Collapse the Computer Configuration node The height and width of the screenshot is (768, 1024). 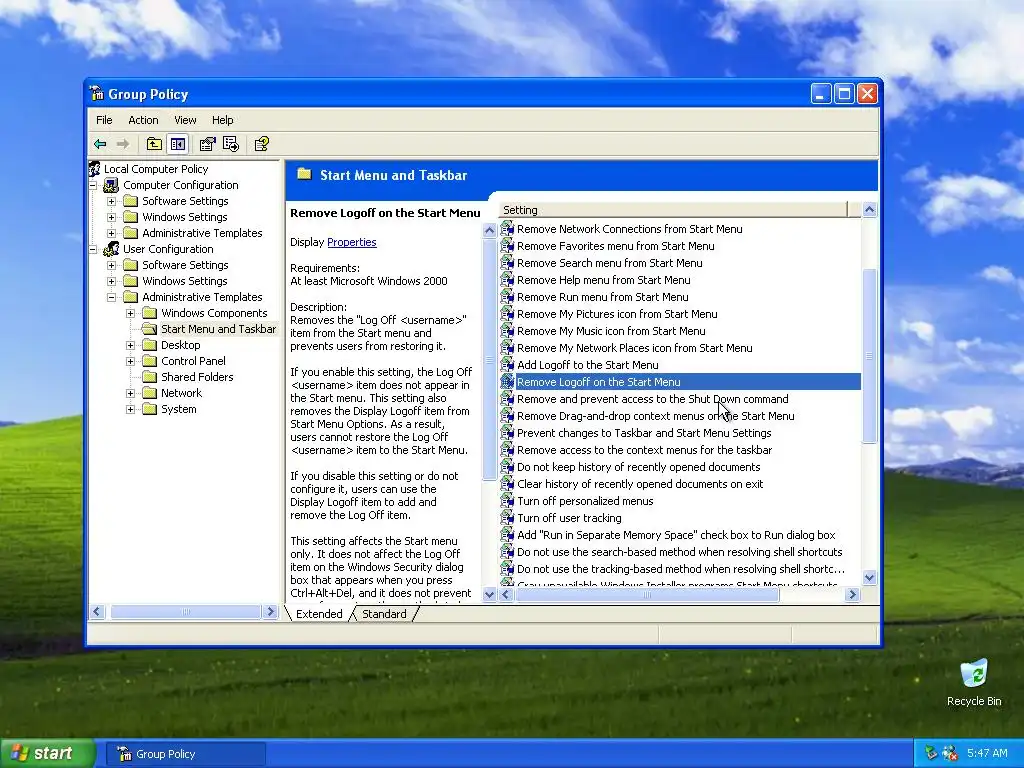point(93,185)
